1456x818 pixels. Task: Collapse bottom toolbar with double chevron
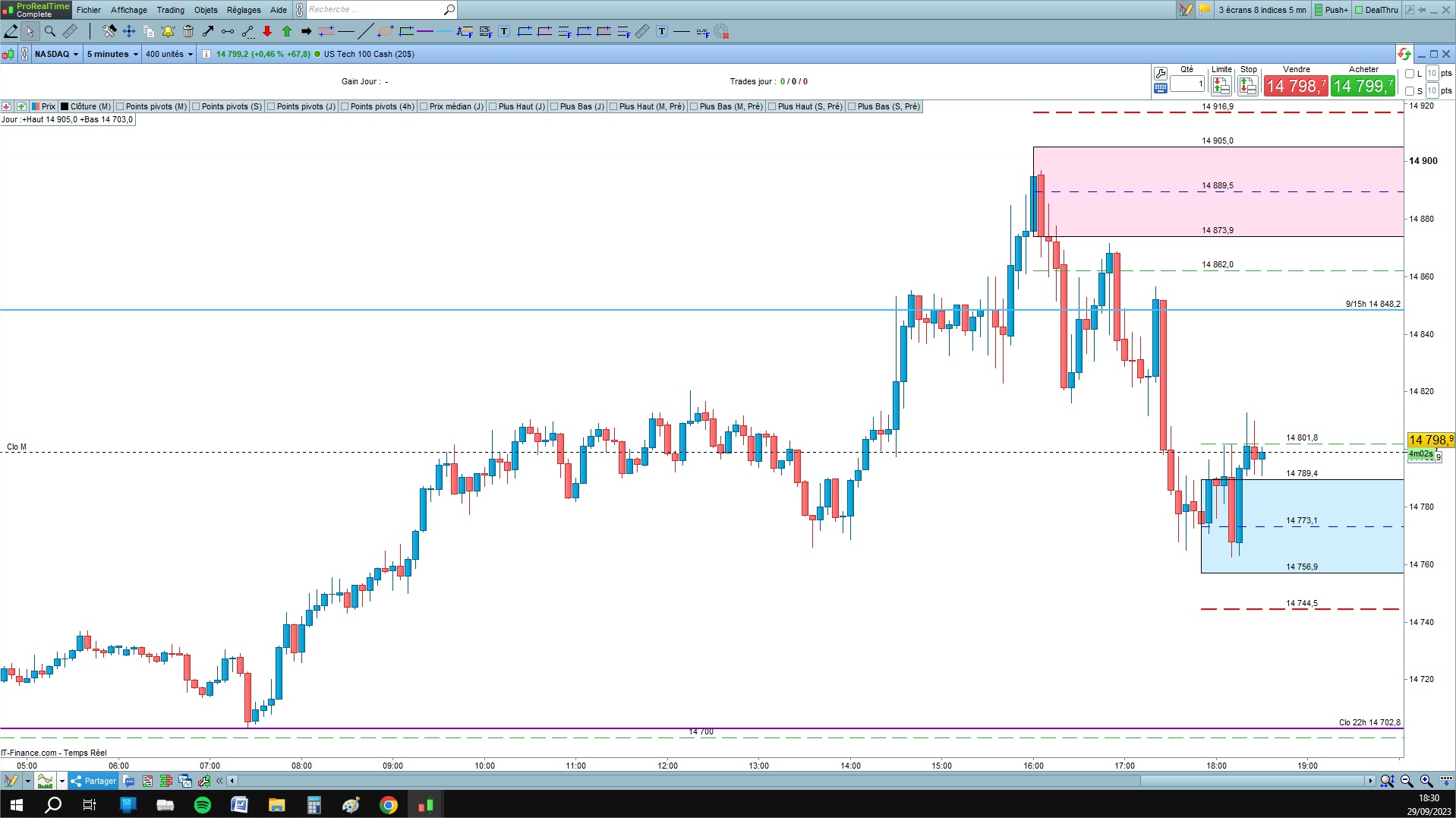219,781
